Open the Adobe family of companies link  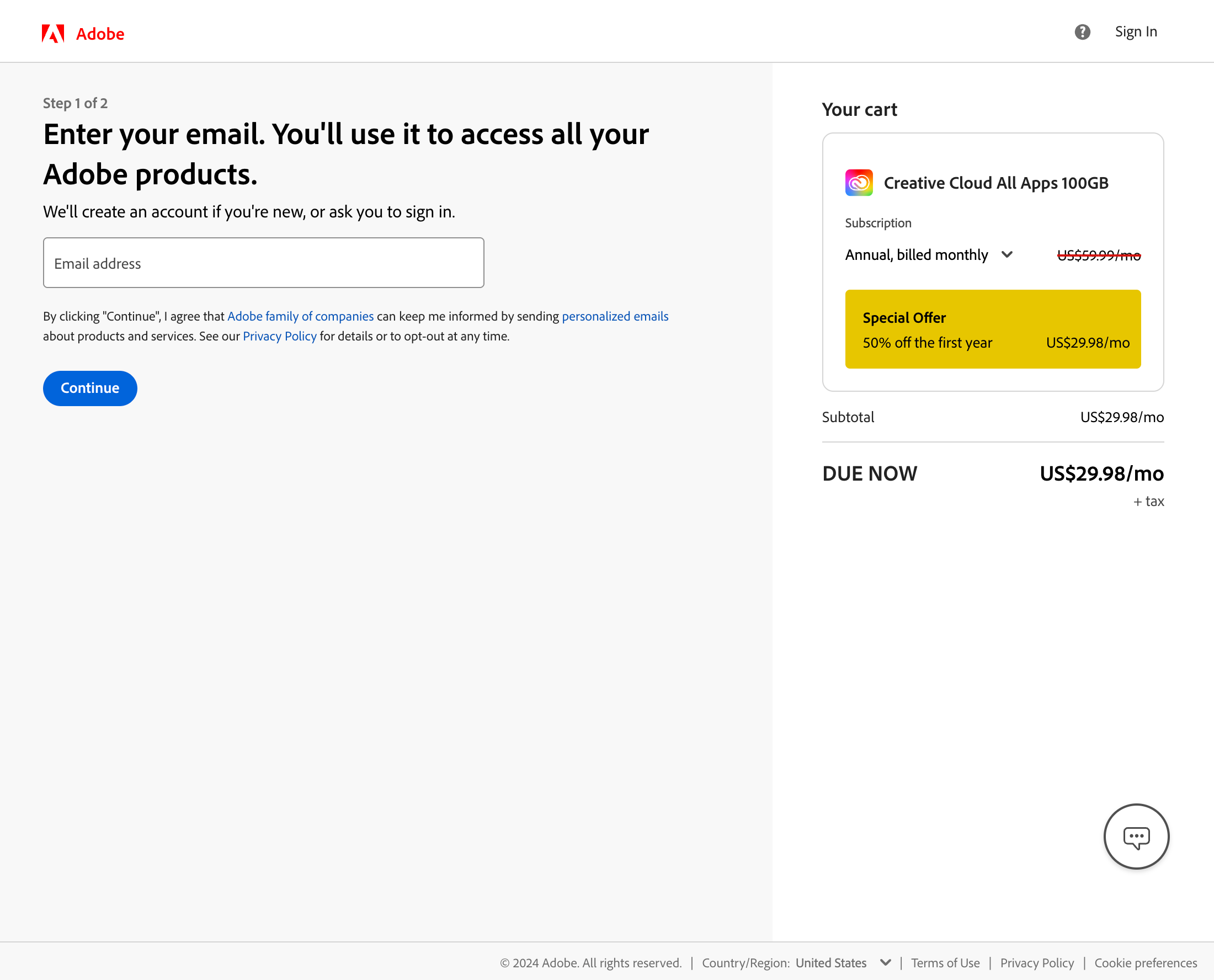[x=300, y=316]
